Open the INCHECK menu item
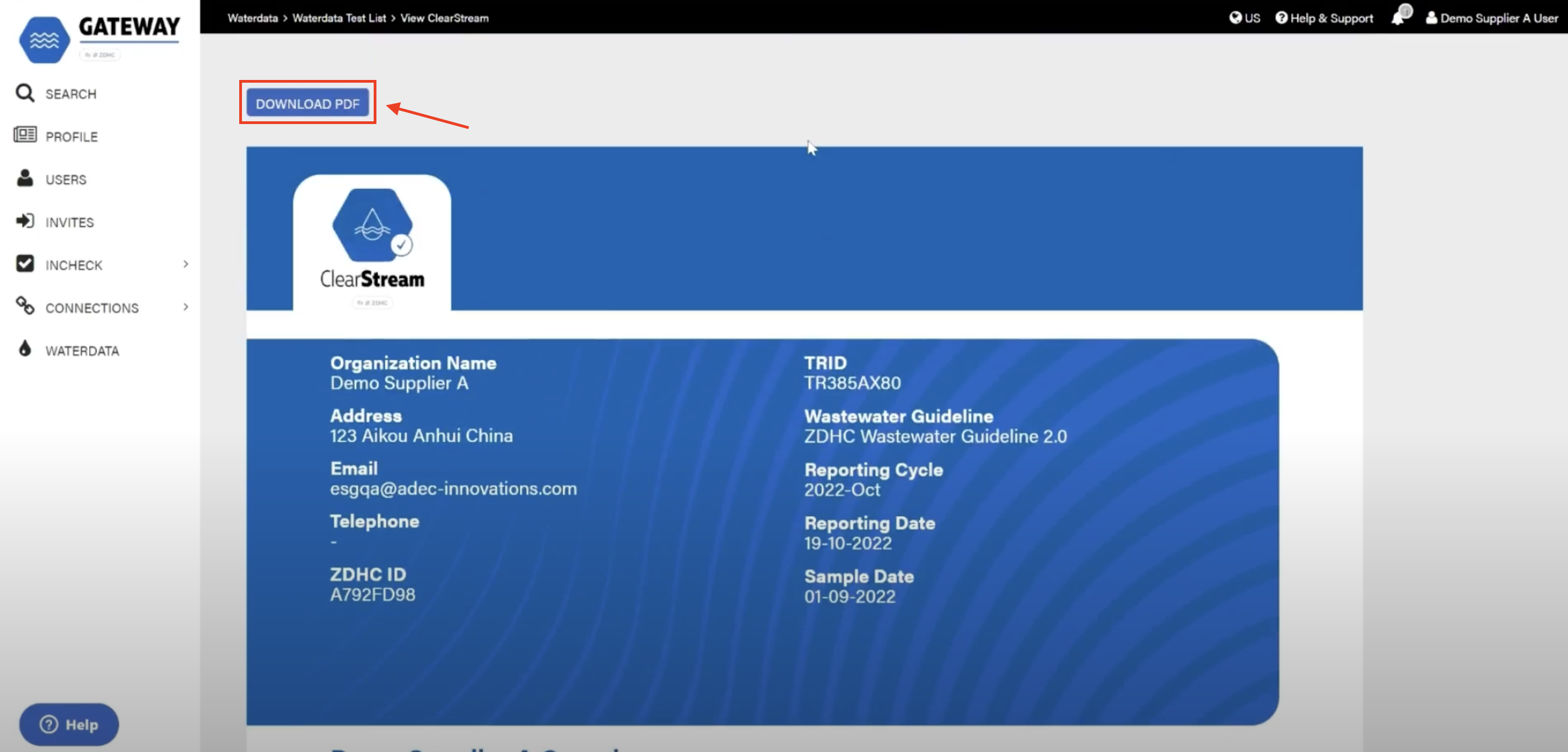This screenshot has width=1568, height=752. (x=74, y=266)
